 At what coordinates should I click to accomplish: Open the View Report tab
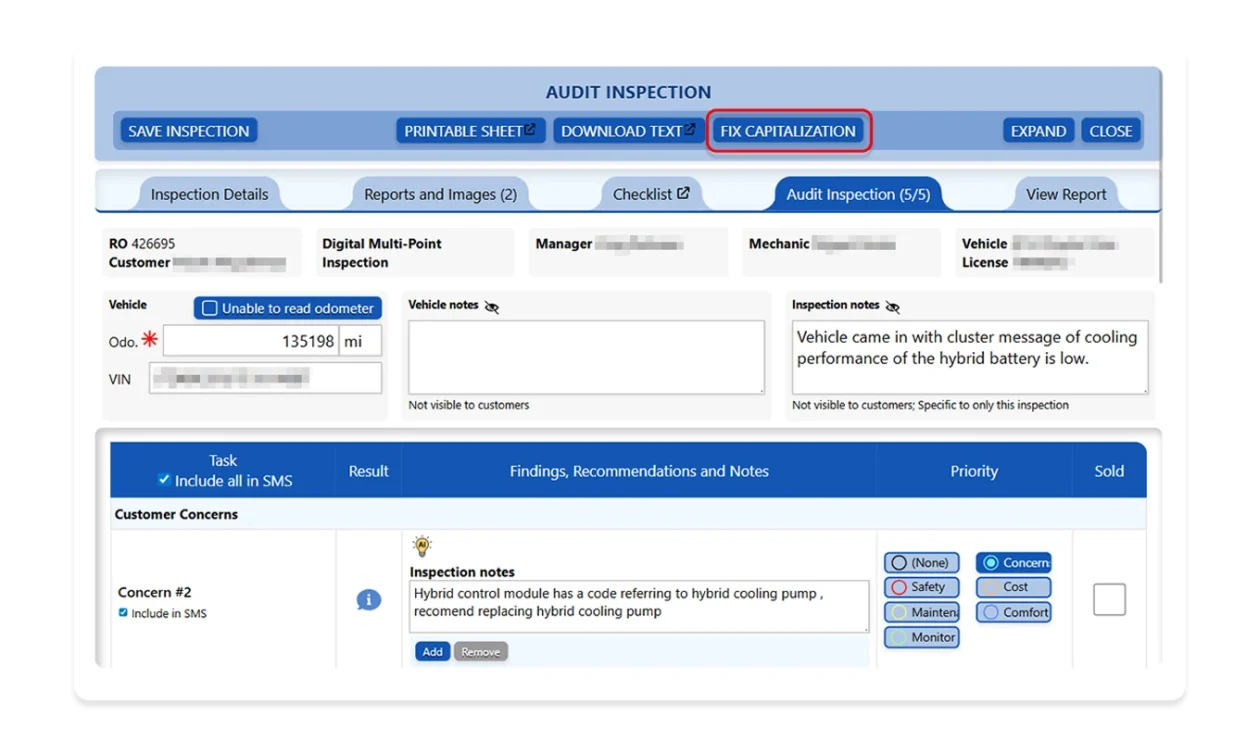pos(1065,193)
